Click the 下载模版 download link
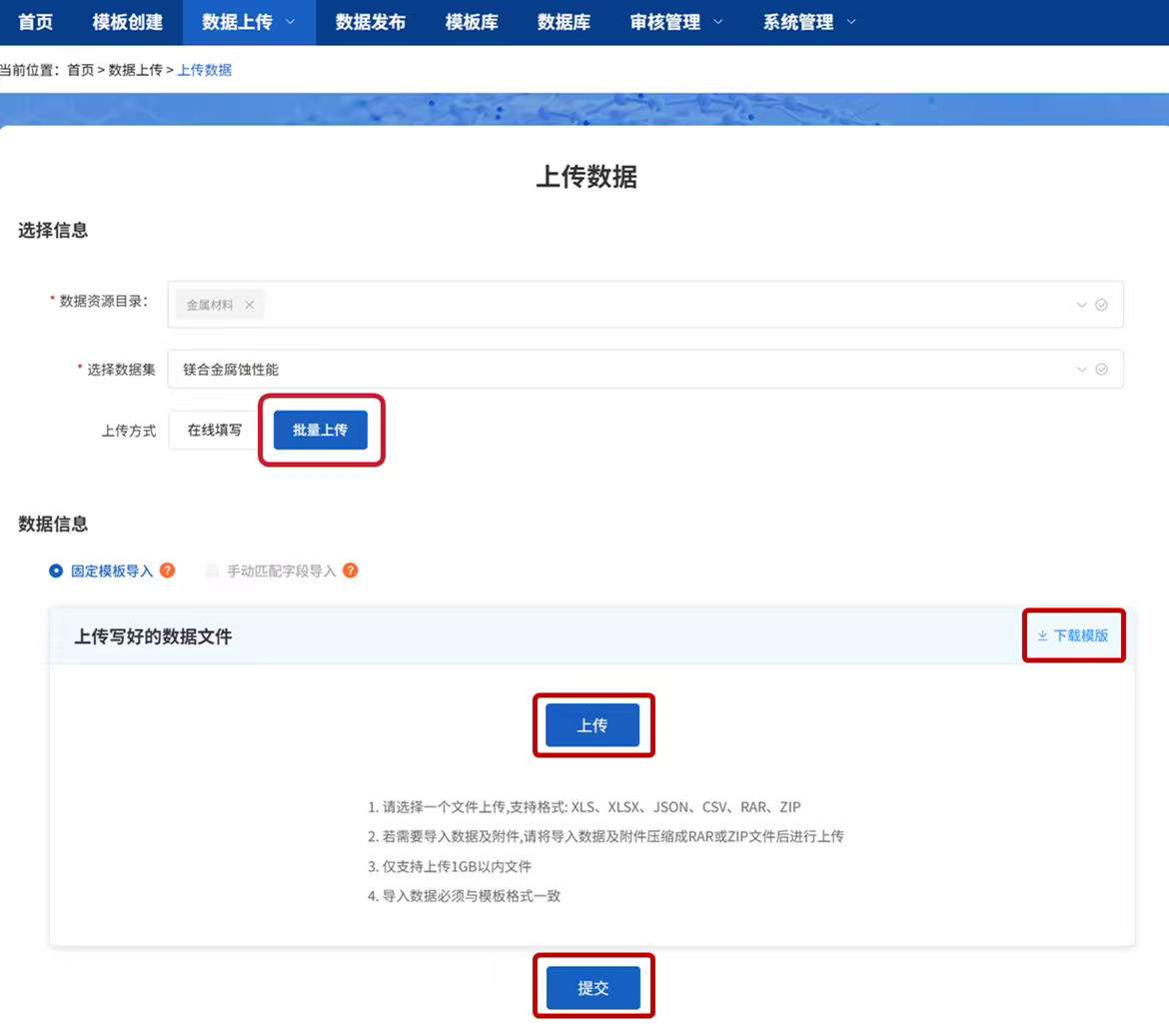 click(1073, 635)
